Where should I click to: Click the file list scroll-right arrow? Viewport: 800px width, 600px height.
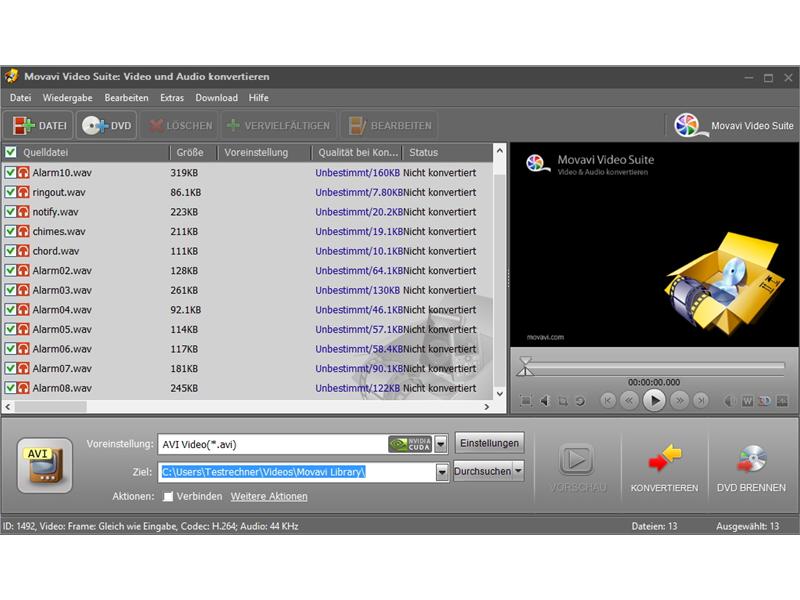[x=487, y=407]
